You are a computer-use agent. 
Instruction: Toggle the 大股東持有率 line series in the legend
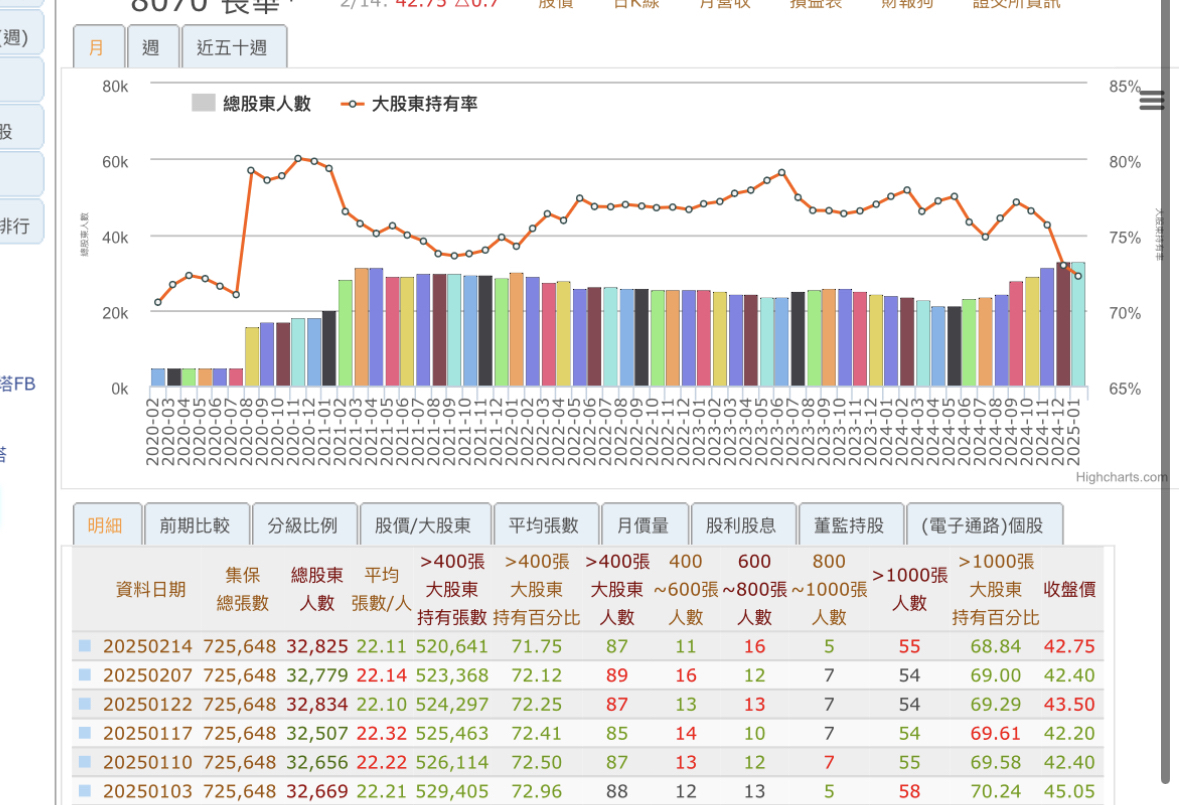[x=410, y=103]
